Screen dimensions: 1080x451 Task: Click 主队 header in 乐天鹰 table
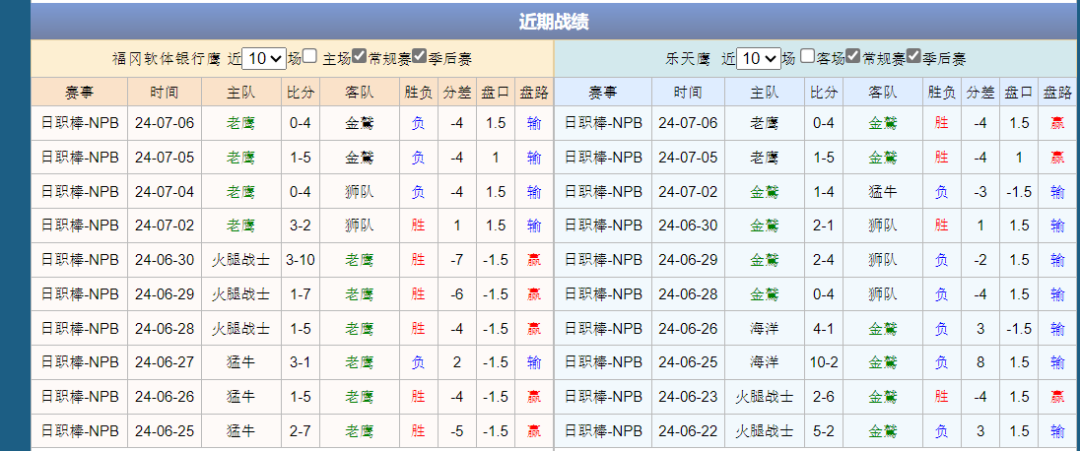point(765,92)
